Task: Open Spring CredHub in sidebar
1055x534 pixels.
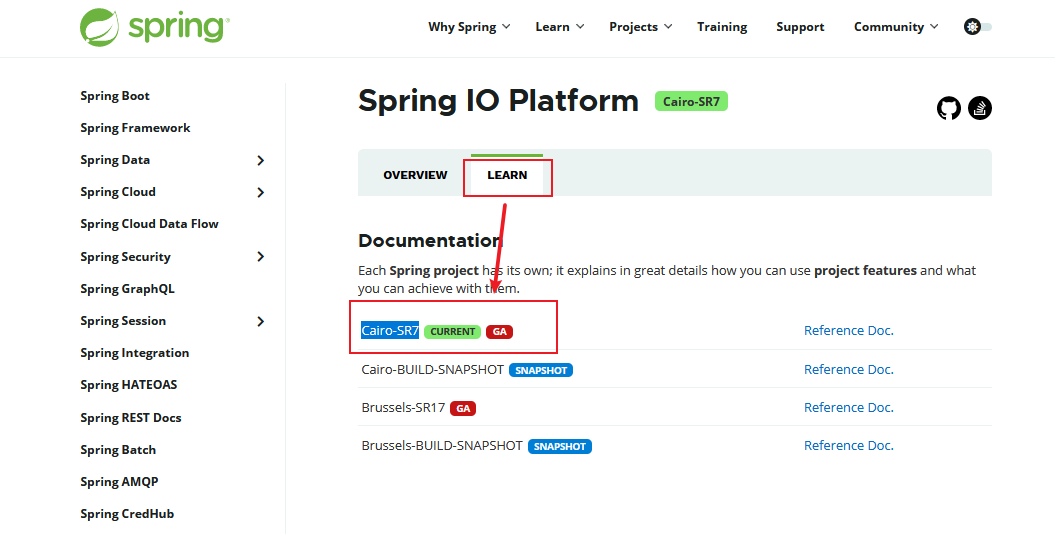Action: [x=127, y=514]
